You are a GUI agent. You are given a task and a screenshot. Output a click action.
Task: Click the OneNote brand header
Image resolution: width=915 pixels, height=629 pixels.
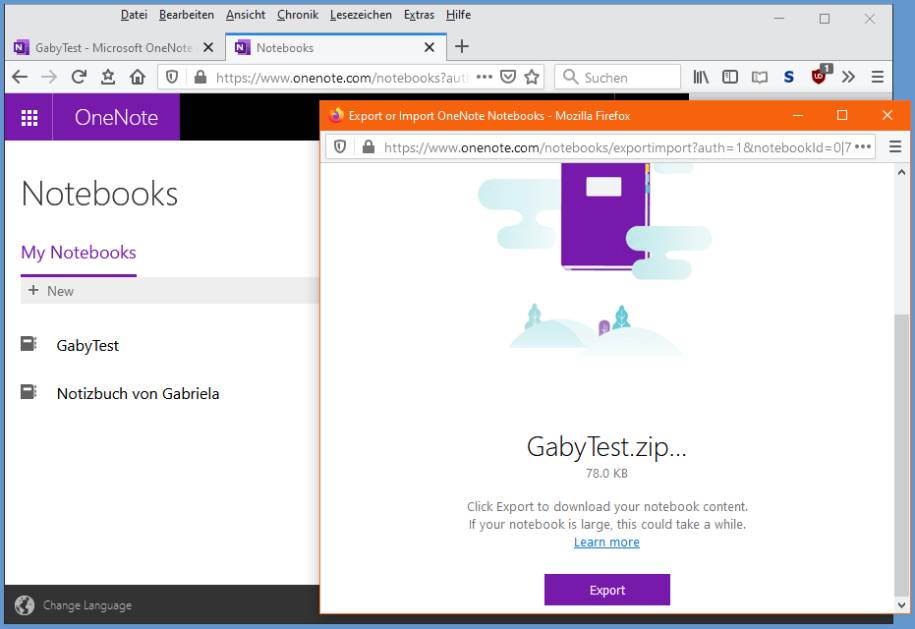116,117
